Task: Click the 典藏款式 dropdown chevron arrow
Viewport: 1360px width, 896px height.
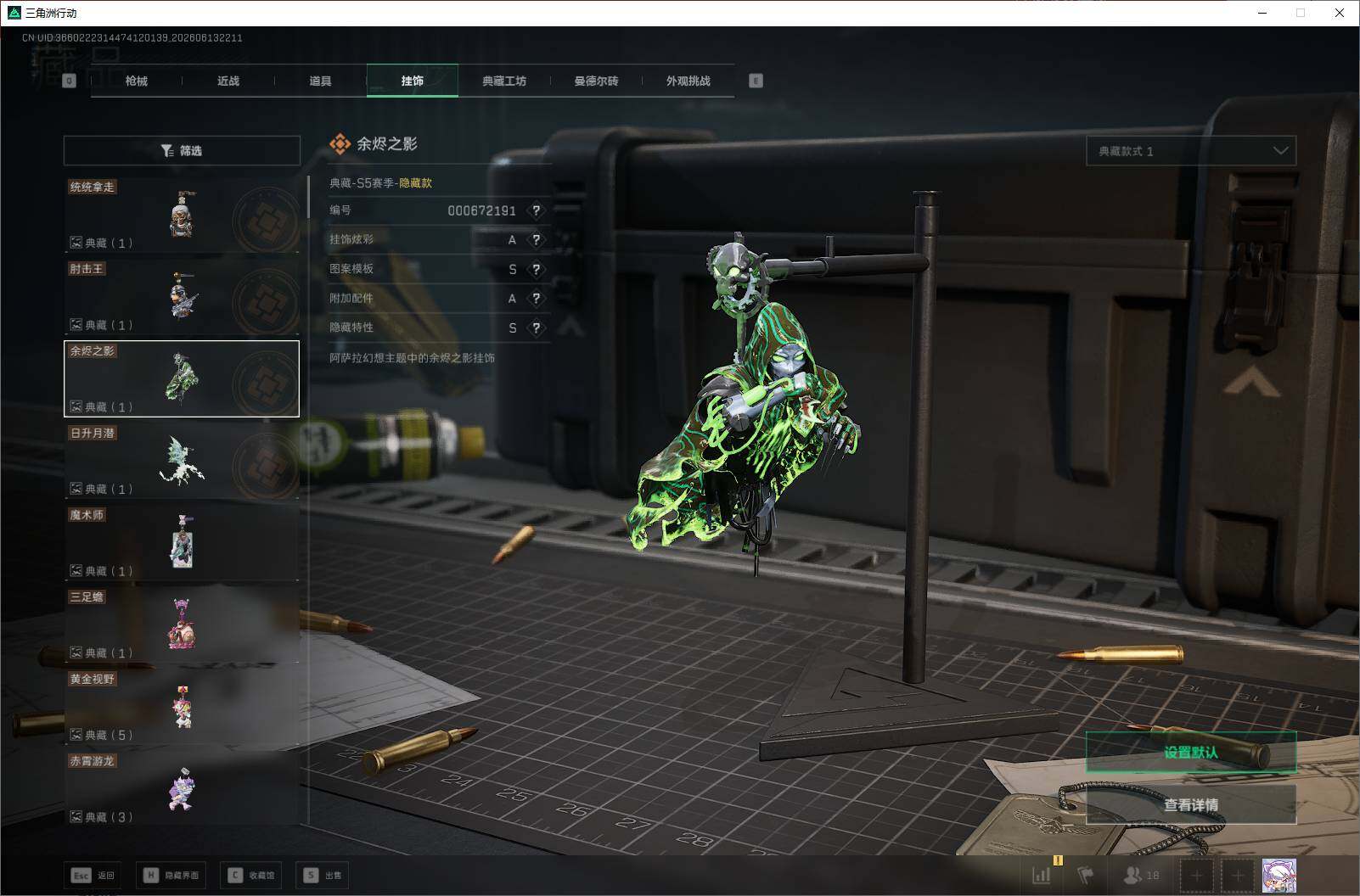Action: tap(1280, 151)
